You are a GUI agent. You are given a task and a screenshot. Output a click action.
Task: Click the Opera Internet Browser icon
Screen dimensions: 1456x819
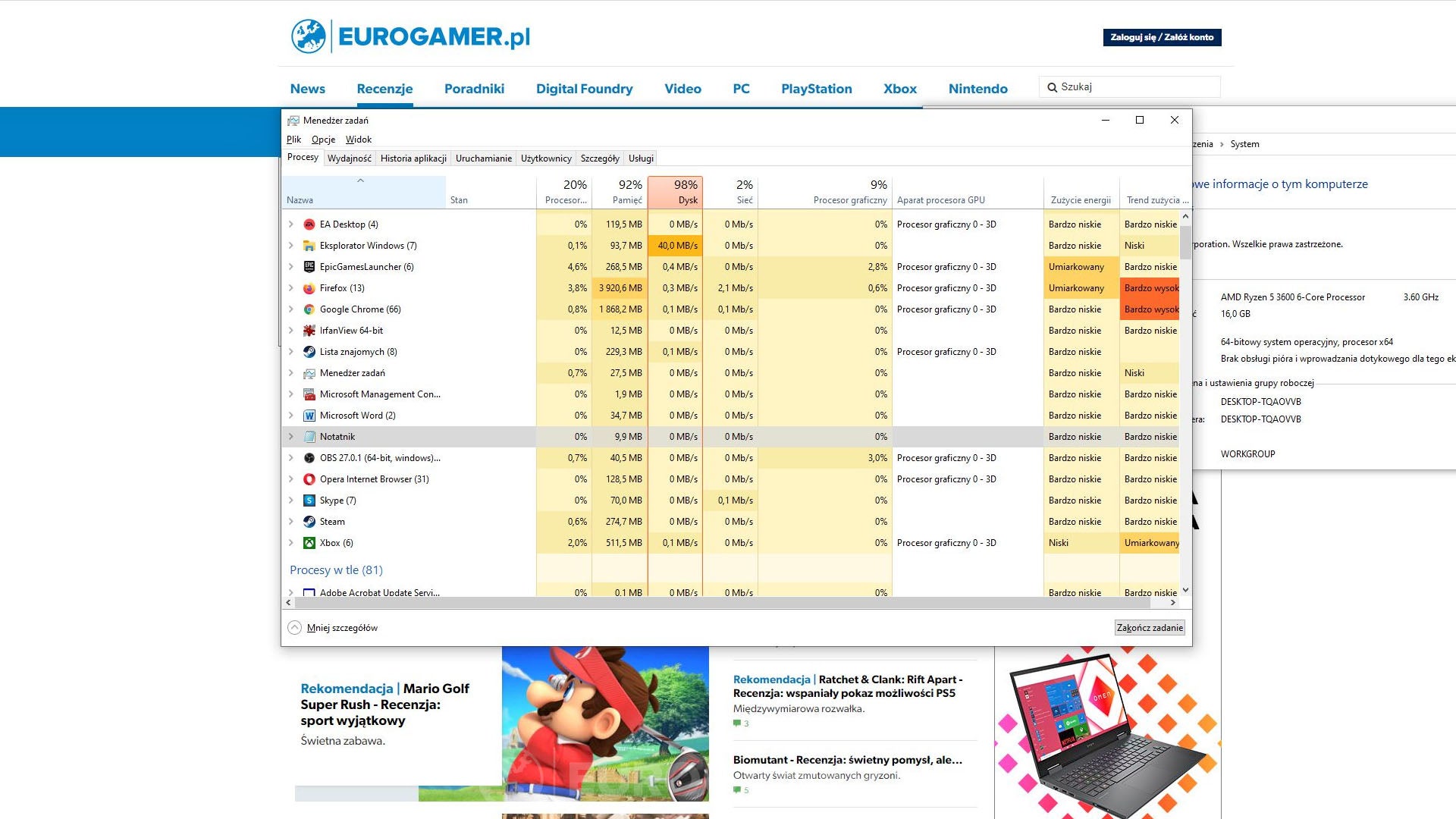point(309,479)
